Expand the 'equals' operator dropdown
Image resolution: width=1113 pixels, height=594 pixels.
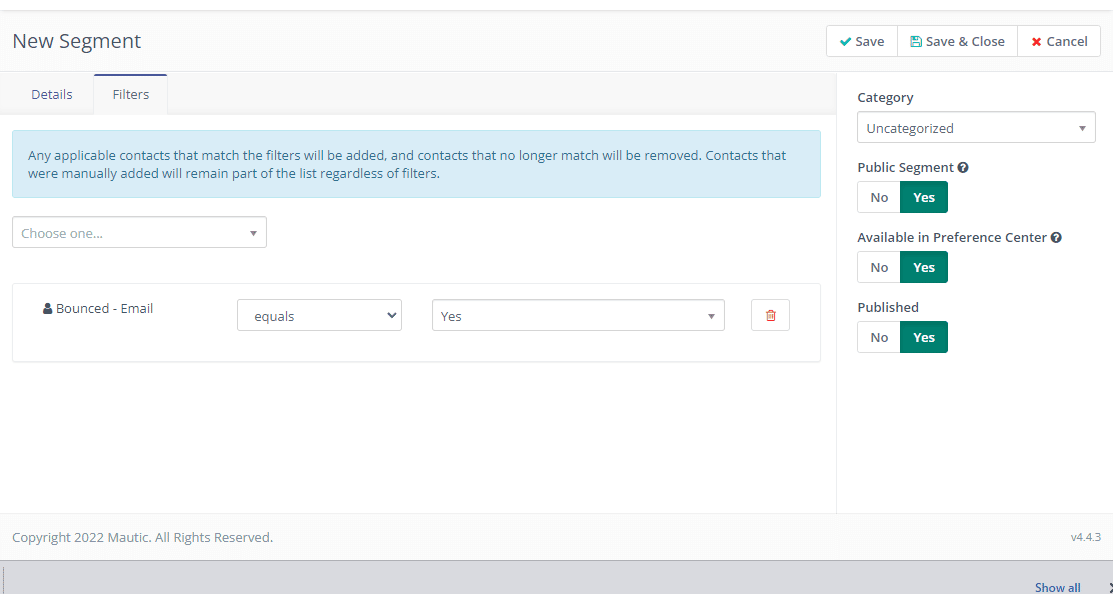pos(319,316)
